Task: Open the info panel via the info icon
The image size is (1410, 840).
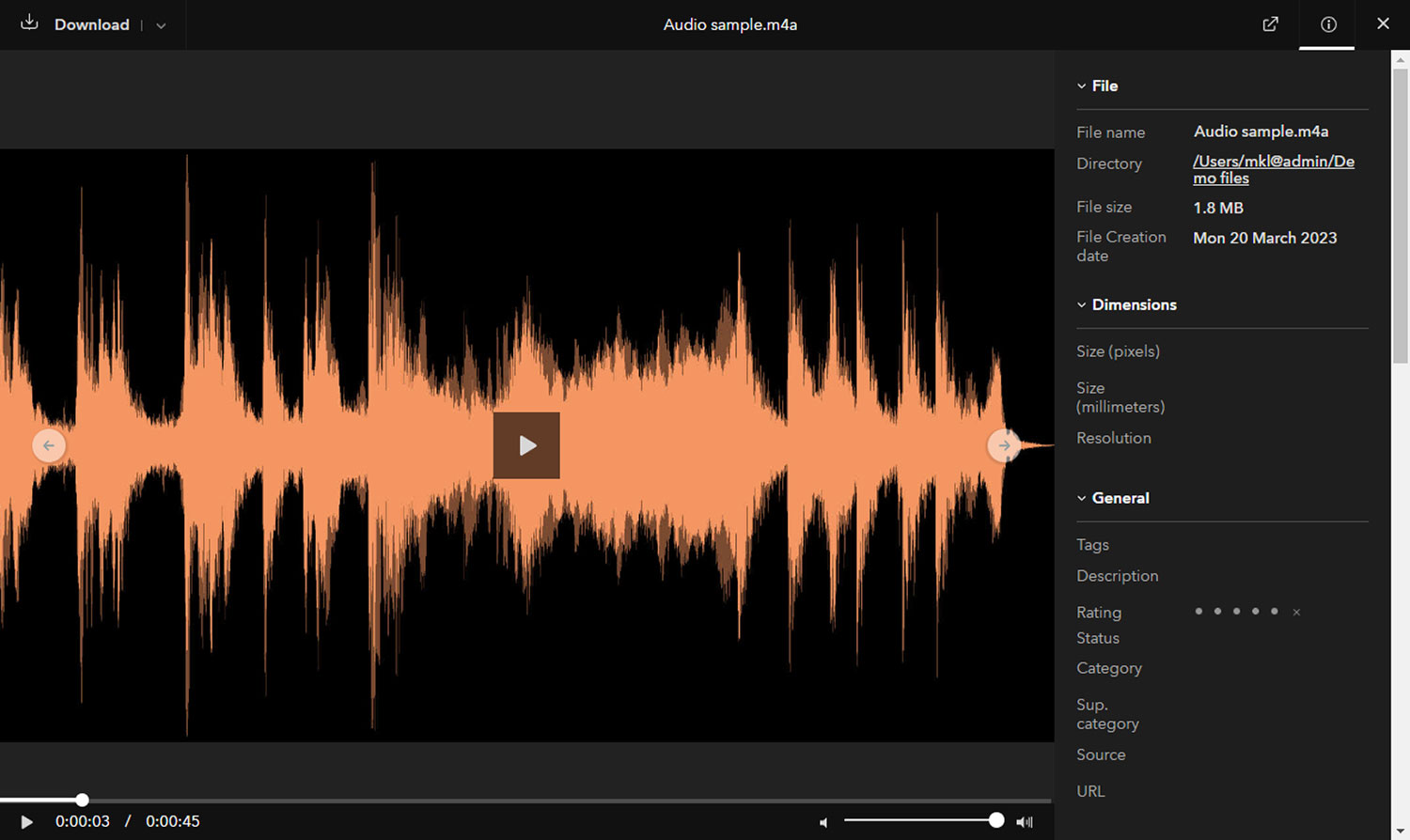Action: coord(1326,24)
